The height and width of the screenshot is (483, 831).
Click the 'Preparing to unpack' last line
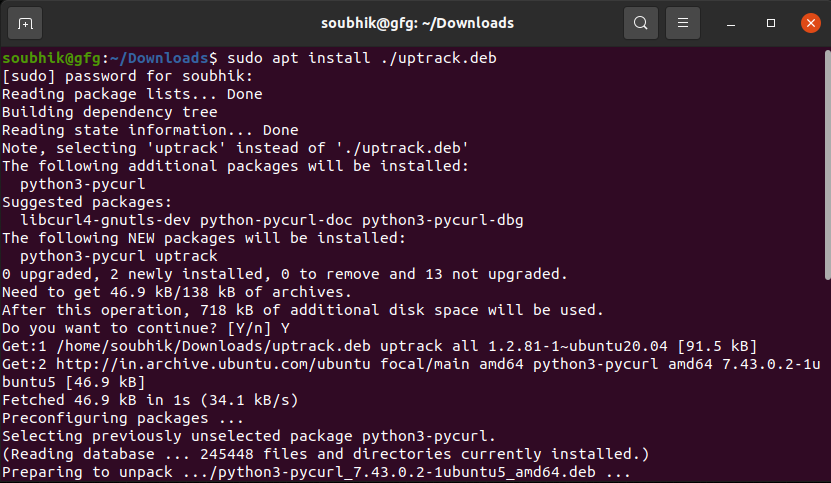(x=316, y=472)
